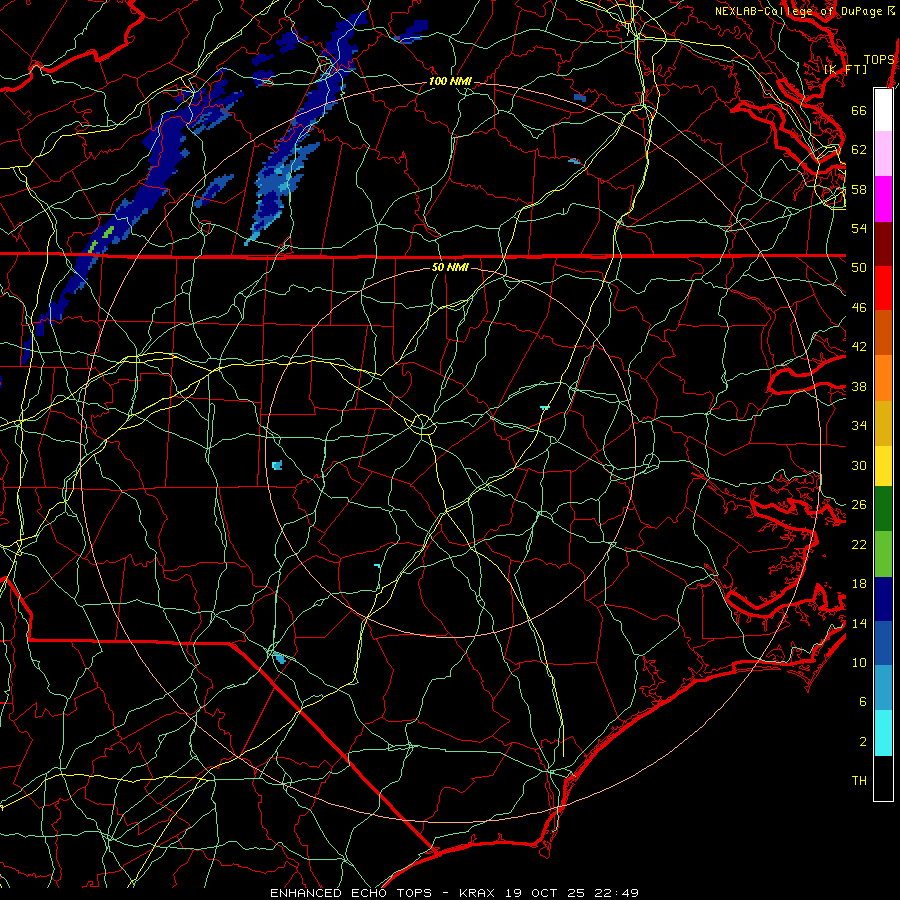Screen dimensions: 900x900
Task: Click the legend value "46"
Action: click(x=859, y=308)
